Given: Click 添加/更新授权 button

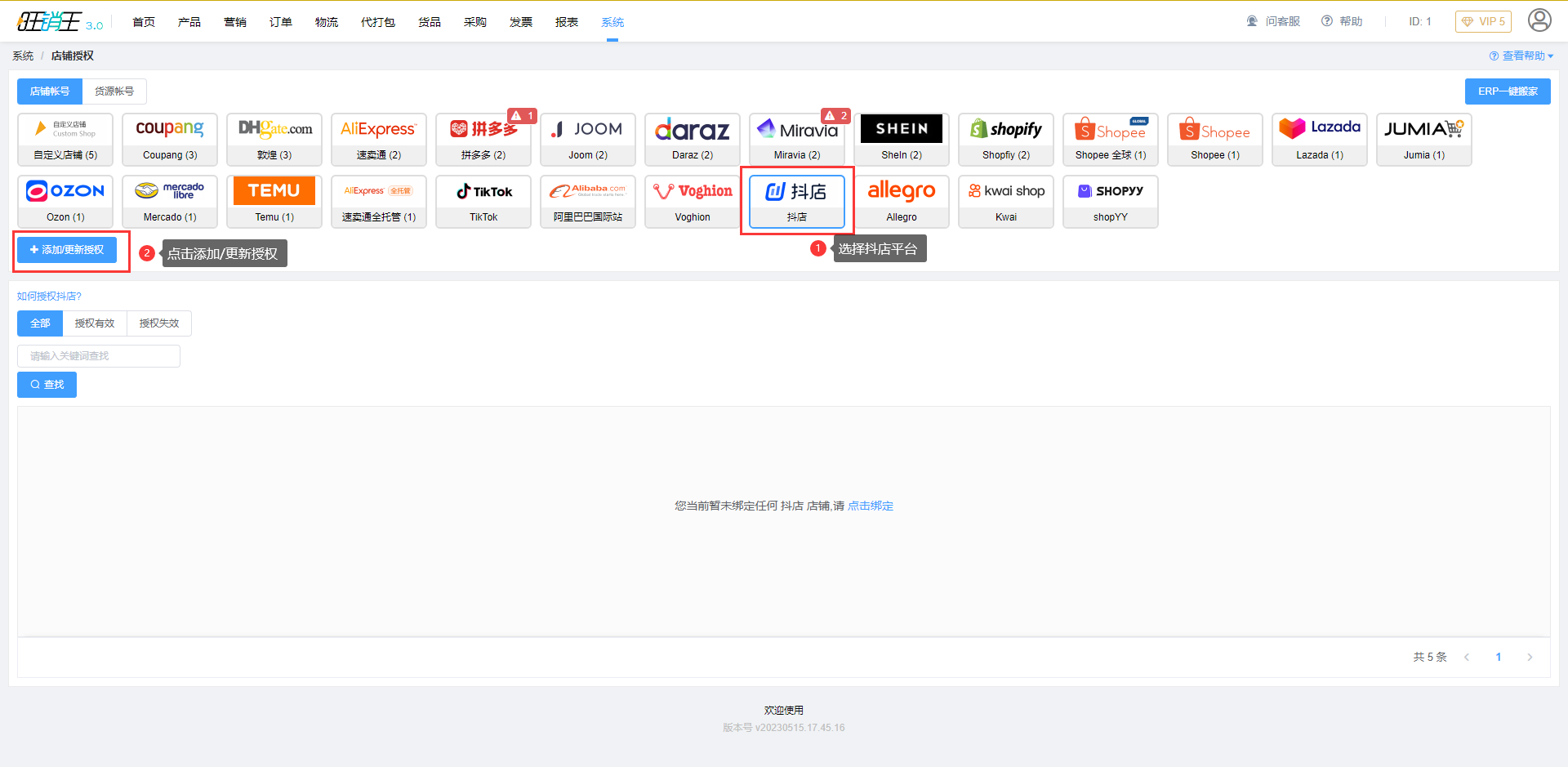Looking at the screenshot, I should point(67,250).
